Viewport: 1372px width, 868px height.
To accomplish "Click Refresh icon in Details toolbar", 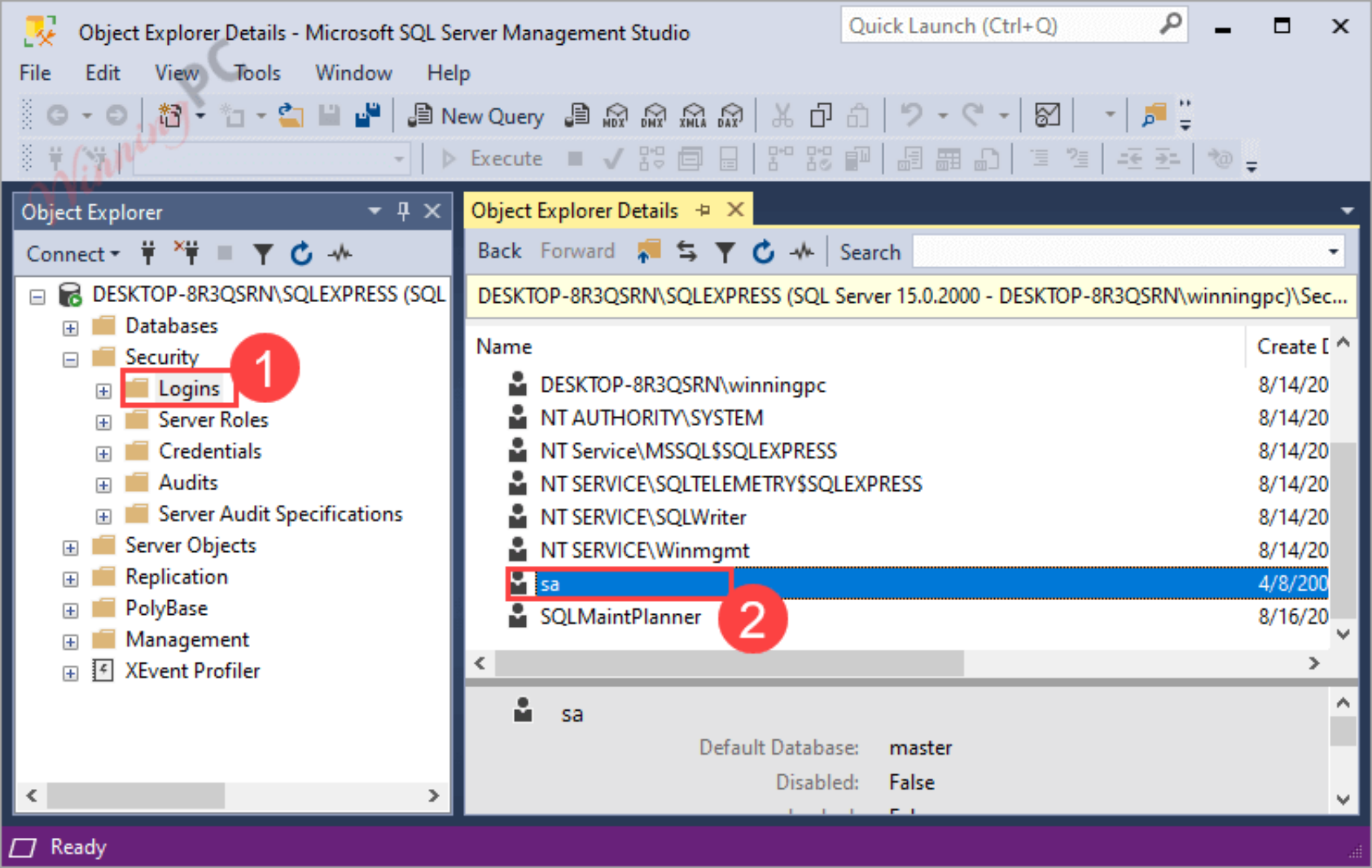I will coord(763,252).
